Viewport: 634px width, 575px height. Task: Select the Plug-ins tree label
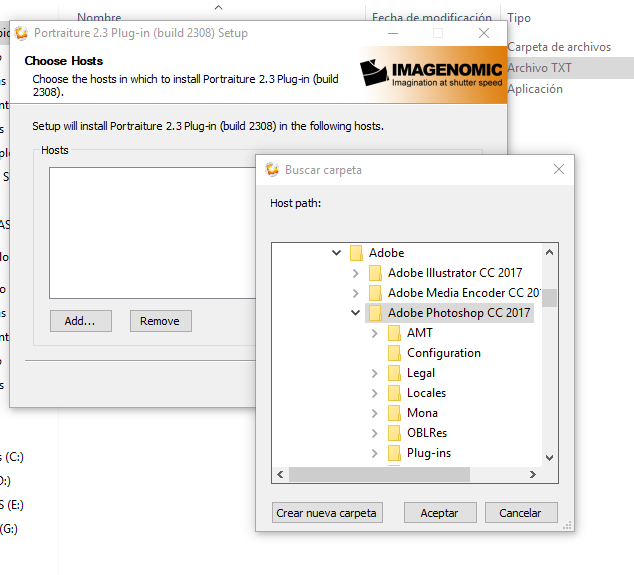coord(429,453)
